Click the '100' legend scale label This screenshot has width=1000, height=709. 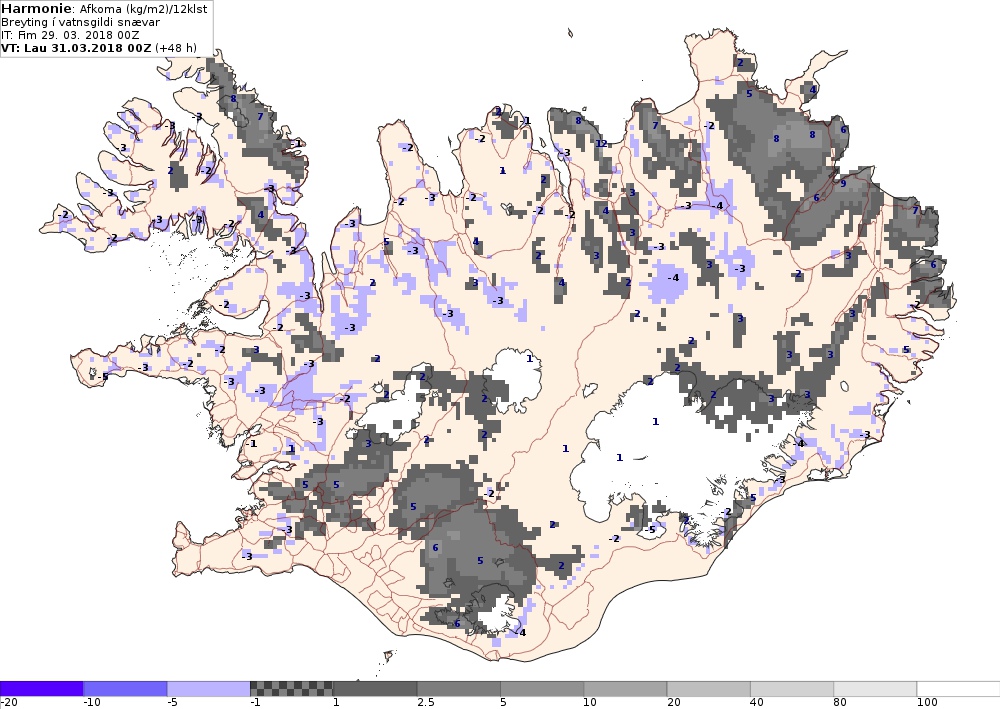tap(927, 703)
